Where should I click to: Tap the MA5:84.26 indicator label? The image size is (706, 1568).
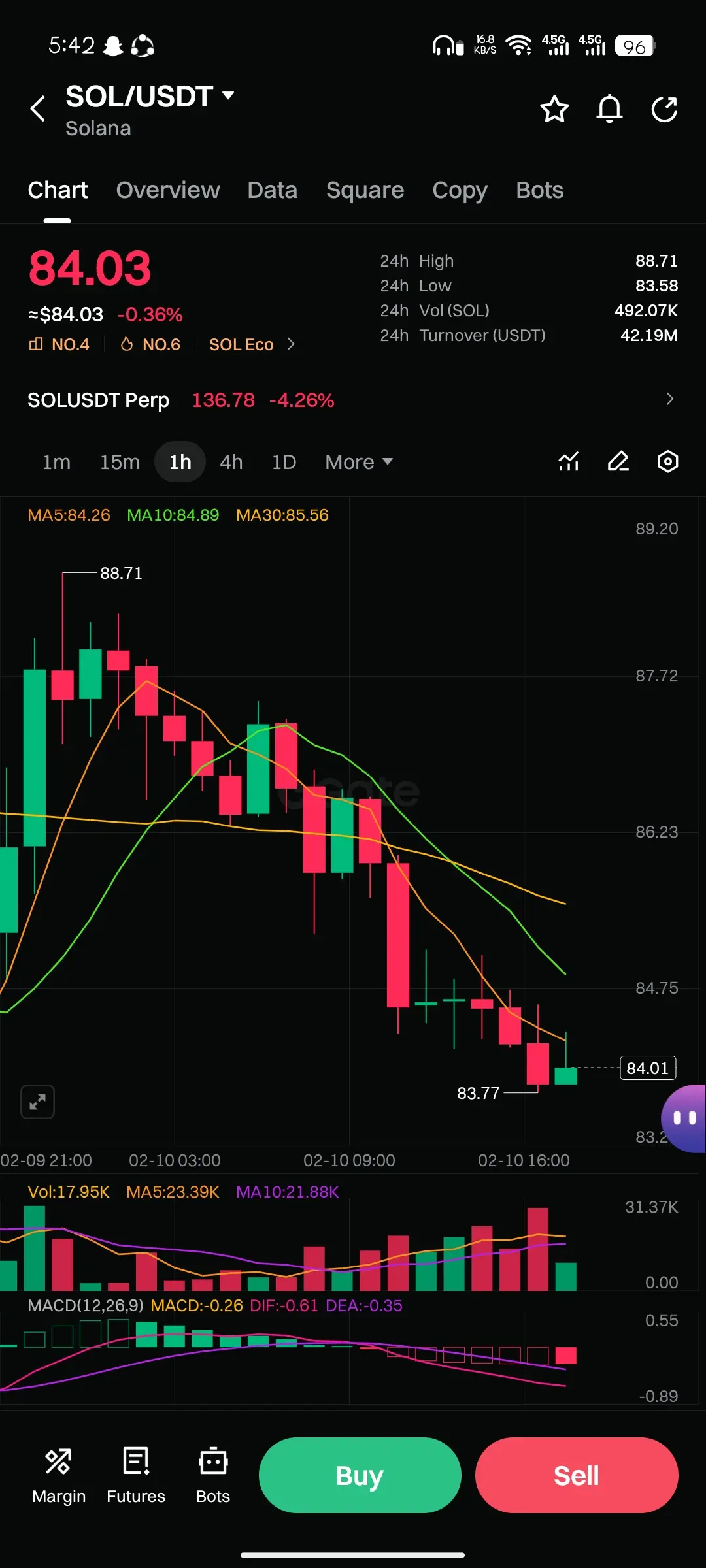pos(69,515)
